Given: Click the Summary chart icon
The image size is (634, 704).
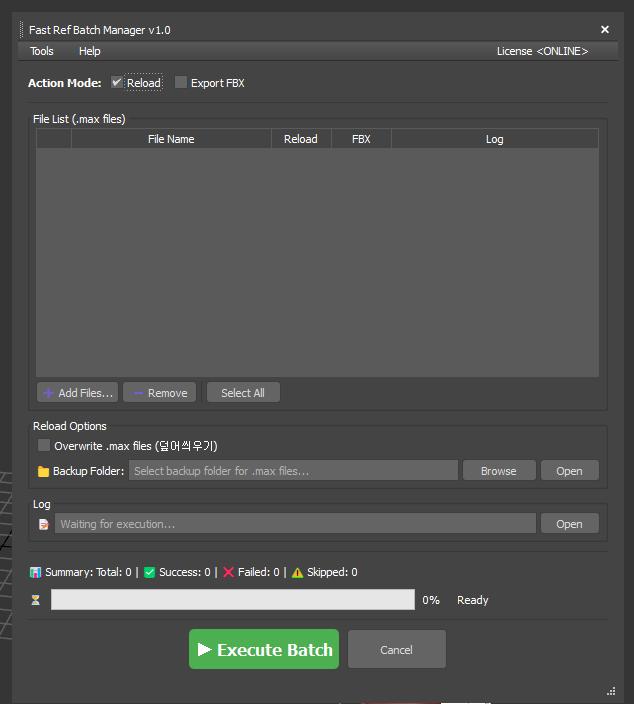Looking at the screenshot, I should [36, 573].
